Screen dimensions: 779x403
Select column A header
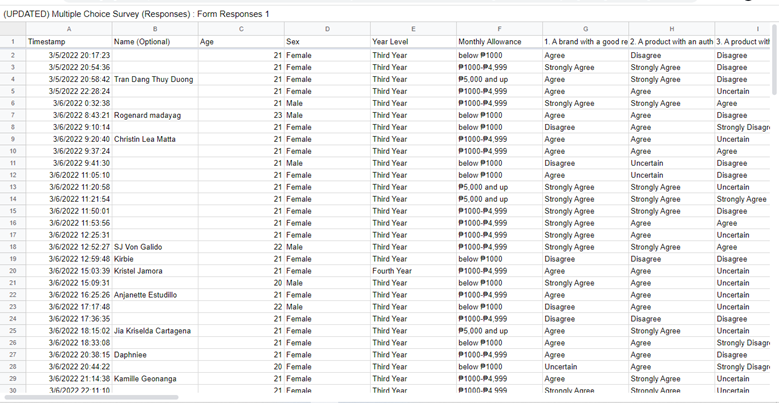(68, 29)
